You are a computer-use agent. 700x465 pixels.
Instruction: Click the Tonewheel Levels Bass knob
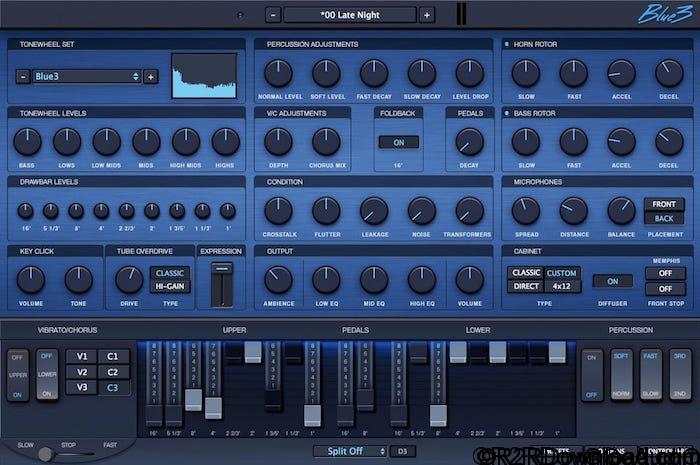[27, 142]
